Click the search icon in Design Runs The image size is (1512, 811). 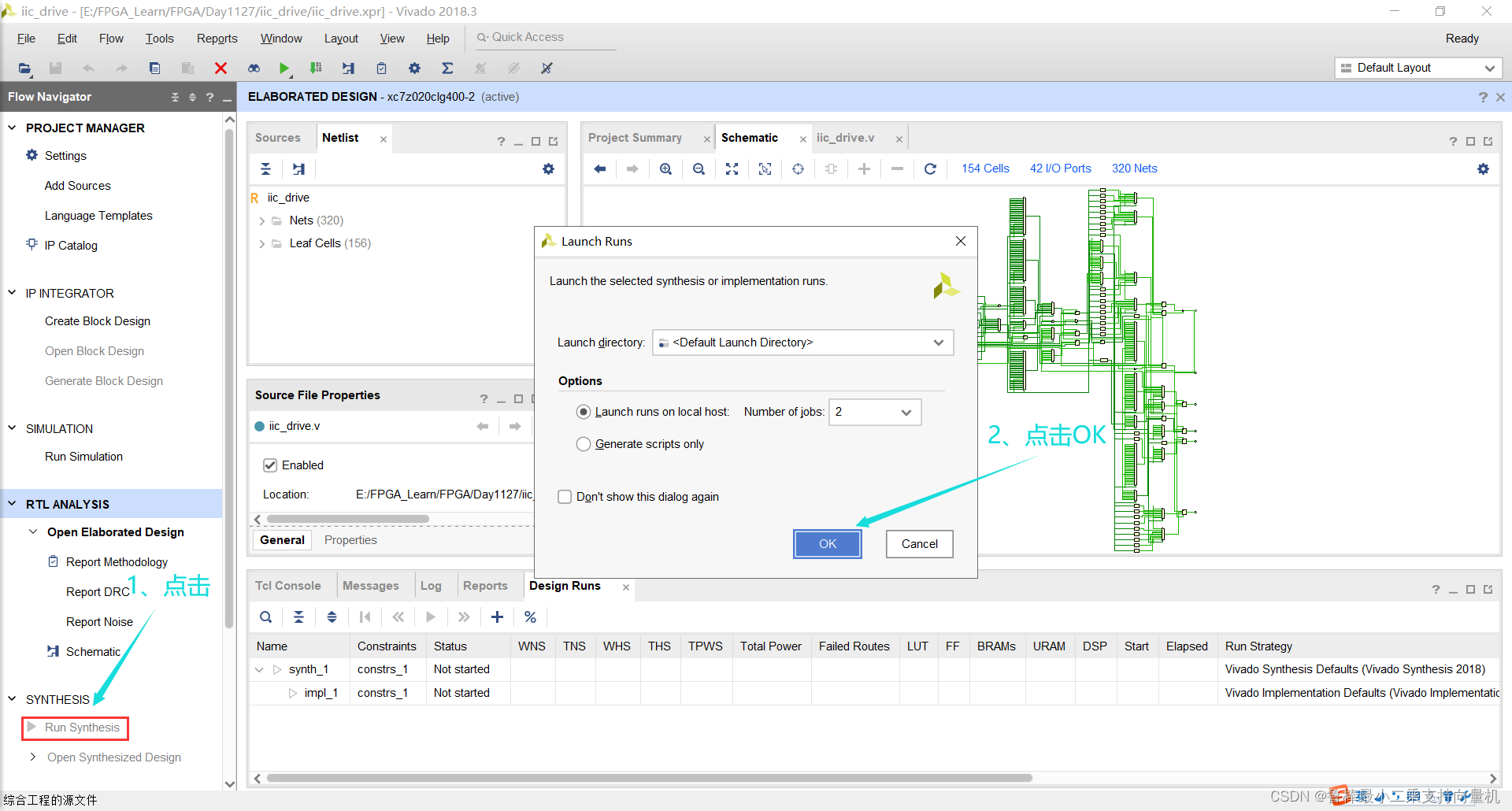coord(265,617)
